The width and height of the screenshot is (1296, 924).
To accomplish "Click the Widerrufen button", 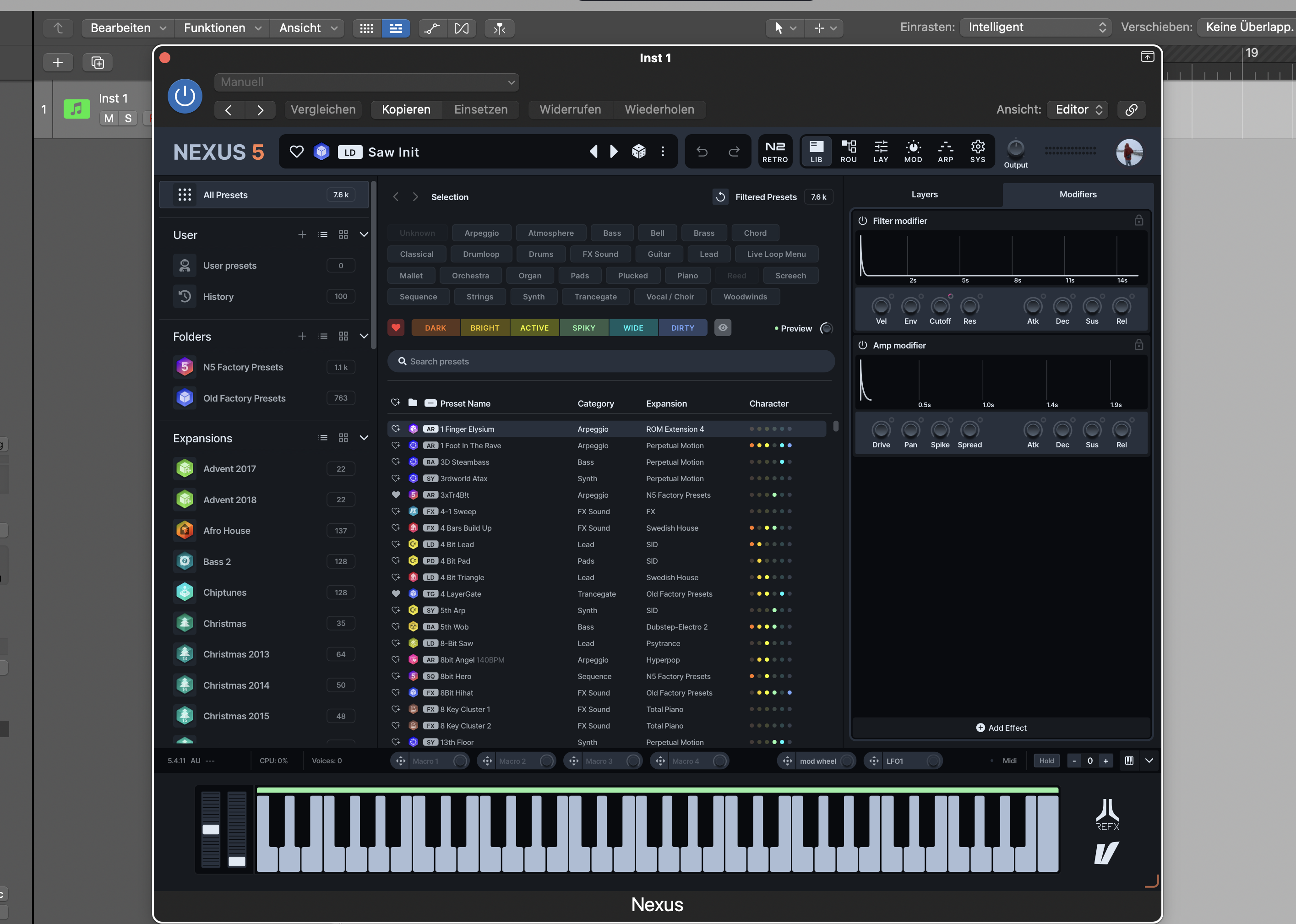I will click(570, 109).
